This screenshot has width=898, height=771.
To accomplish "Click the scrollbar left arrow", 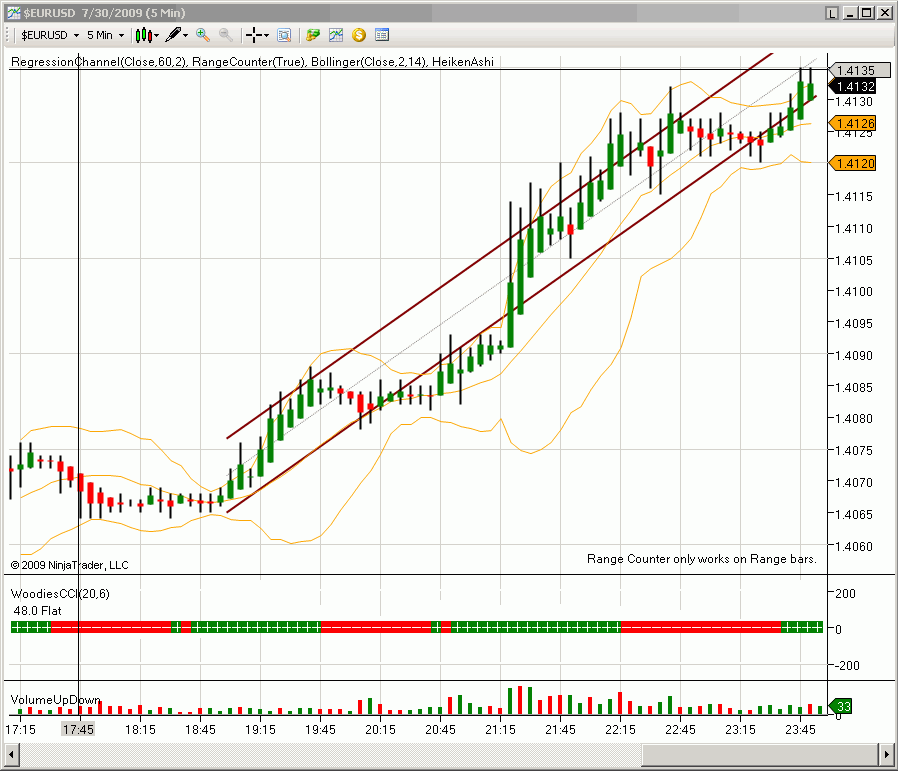I will tap(11, 754).
